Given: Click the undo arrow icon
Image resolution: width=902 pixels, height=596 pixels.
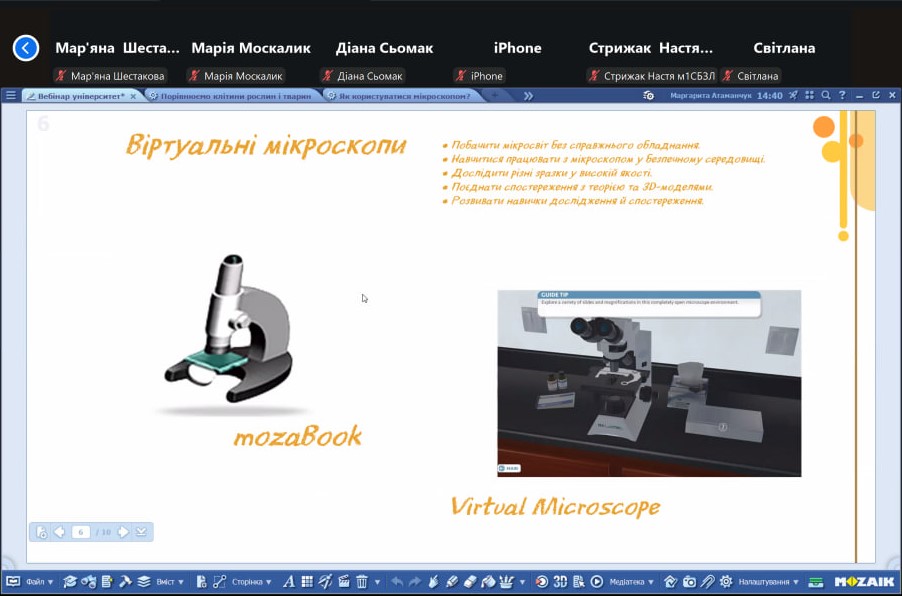Looking at the screenshot, I should [397, 581].
